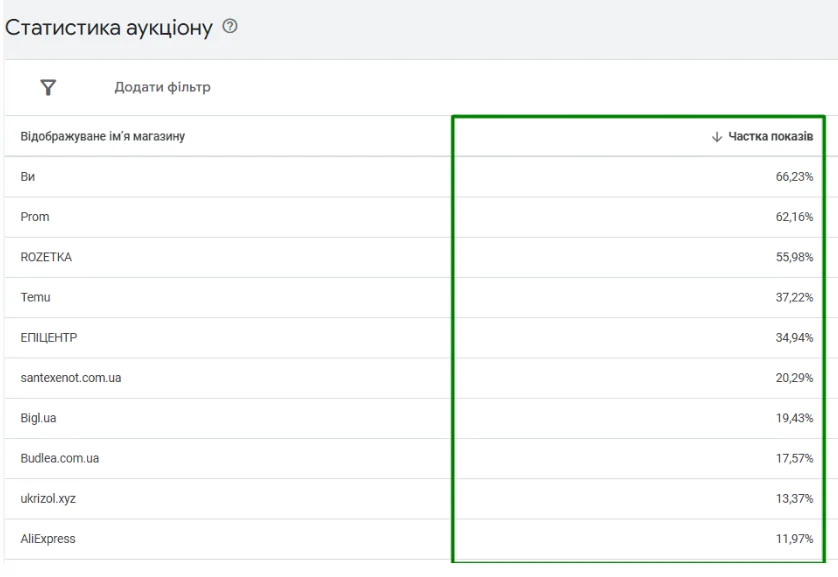Open help icon next to Статистика аукціону
This screenshot has height=577, width=838.
[230, 26]
